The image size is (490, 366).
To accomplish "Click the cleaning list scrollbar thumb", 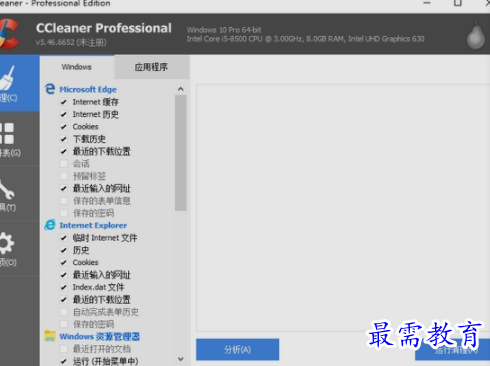I will (181, 153).
